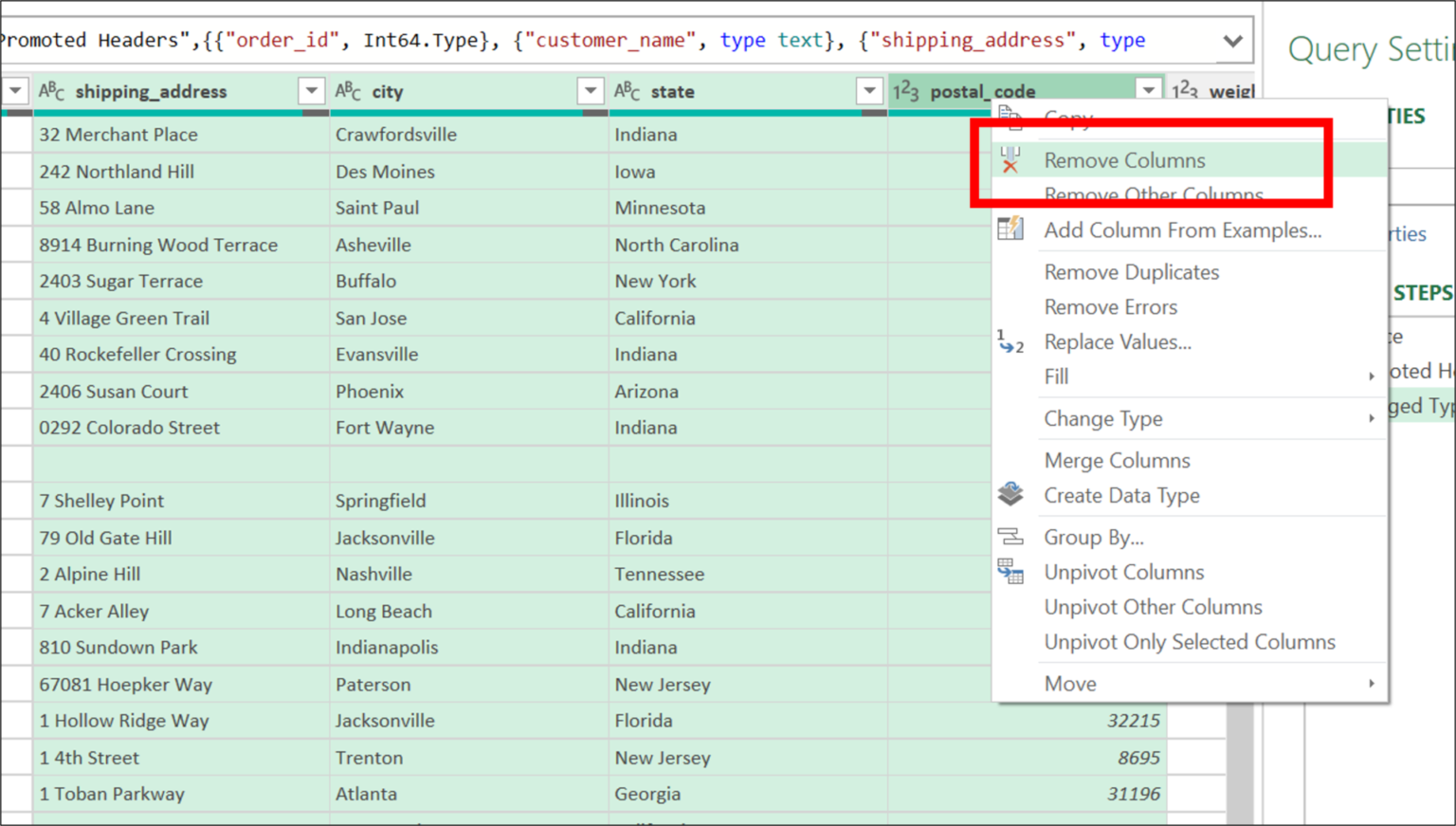Choose Replace Values... menu entry

point(1189,341)
